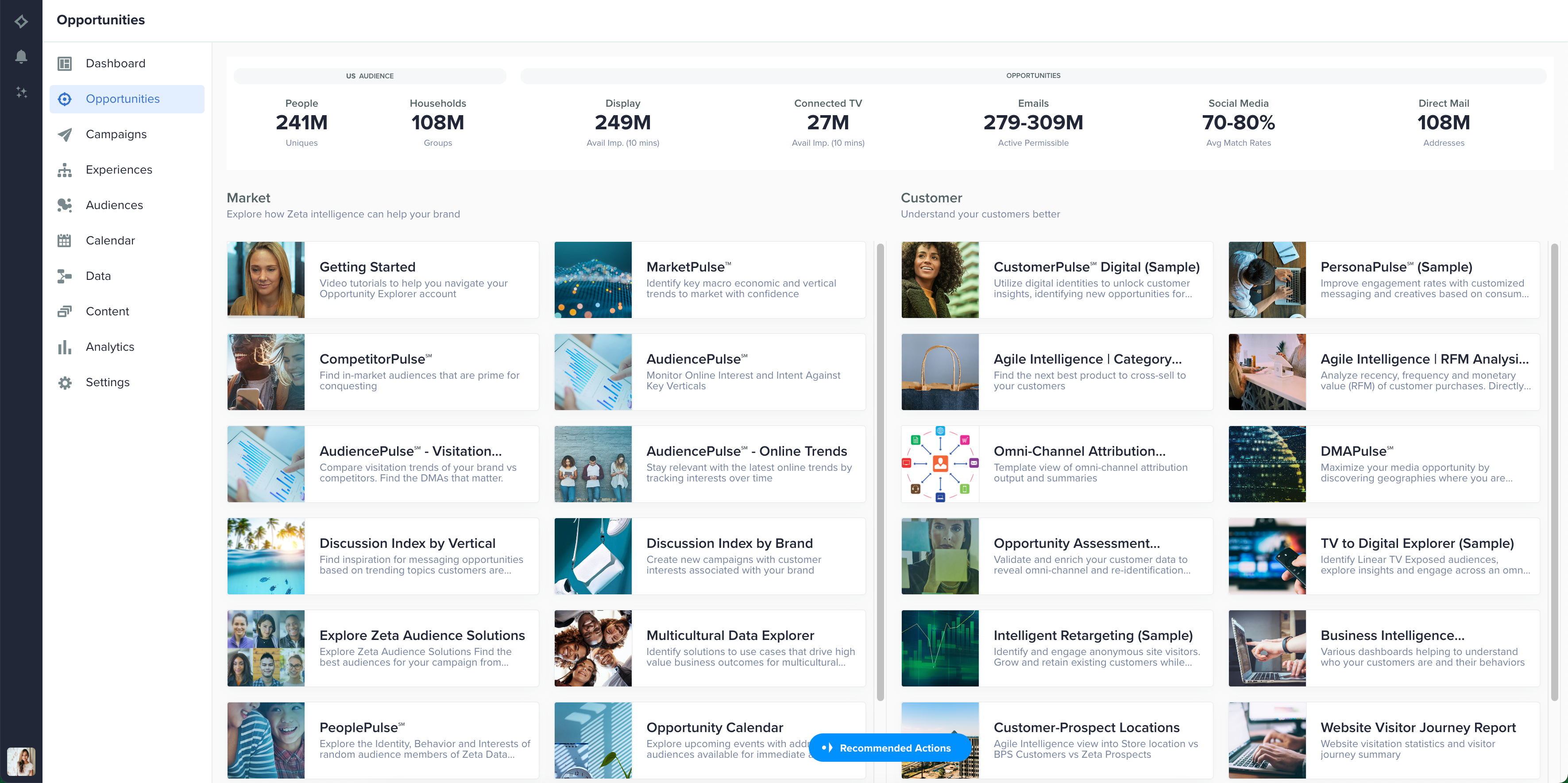The height and width of the screenshot is (783, 1568).
Task: Open Experiences from sidebar
Action: 127,170
